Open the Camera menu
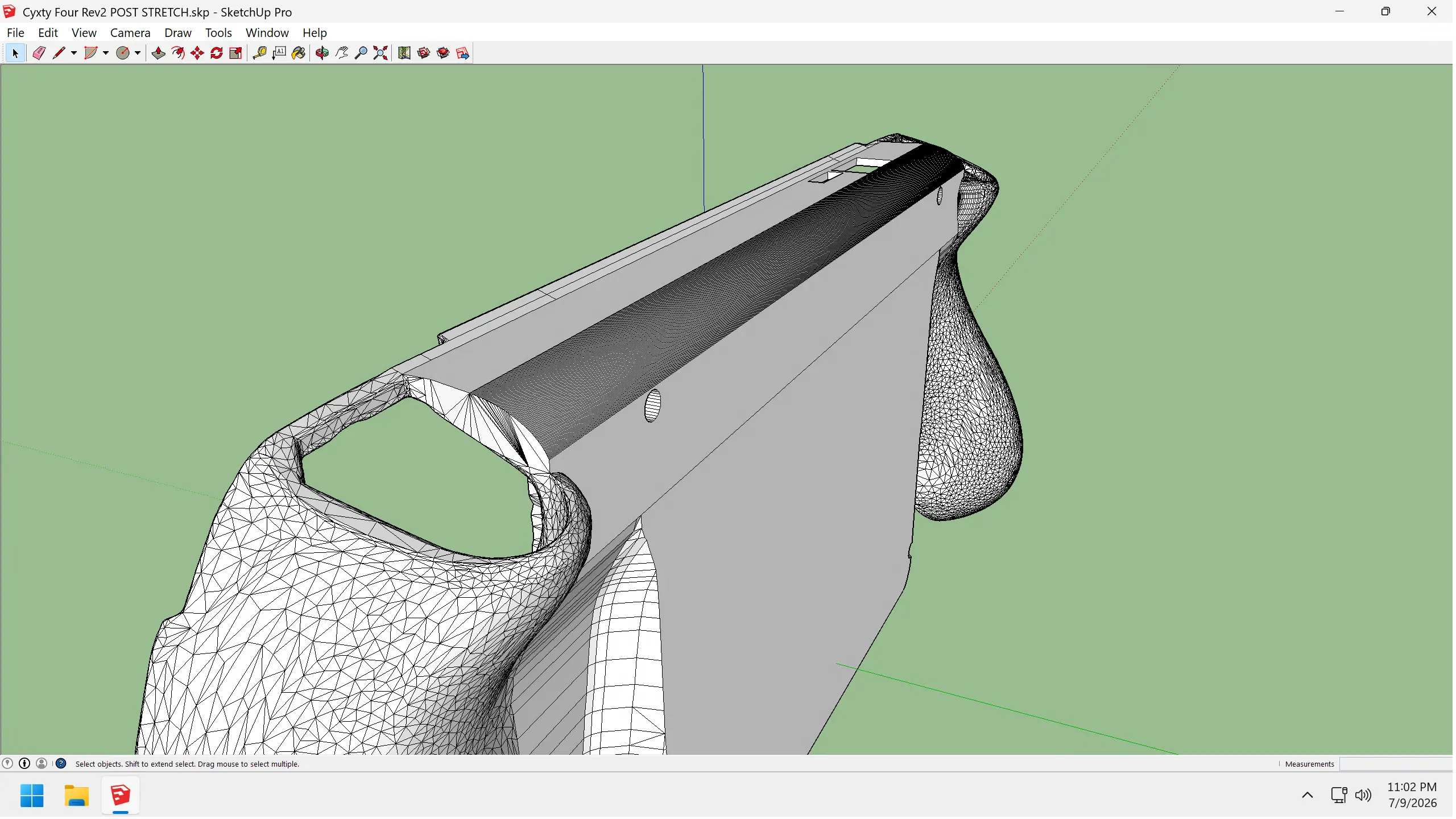The height and width of the screenshot is (819, 1456). coord(130,33)
